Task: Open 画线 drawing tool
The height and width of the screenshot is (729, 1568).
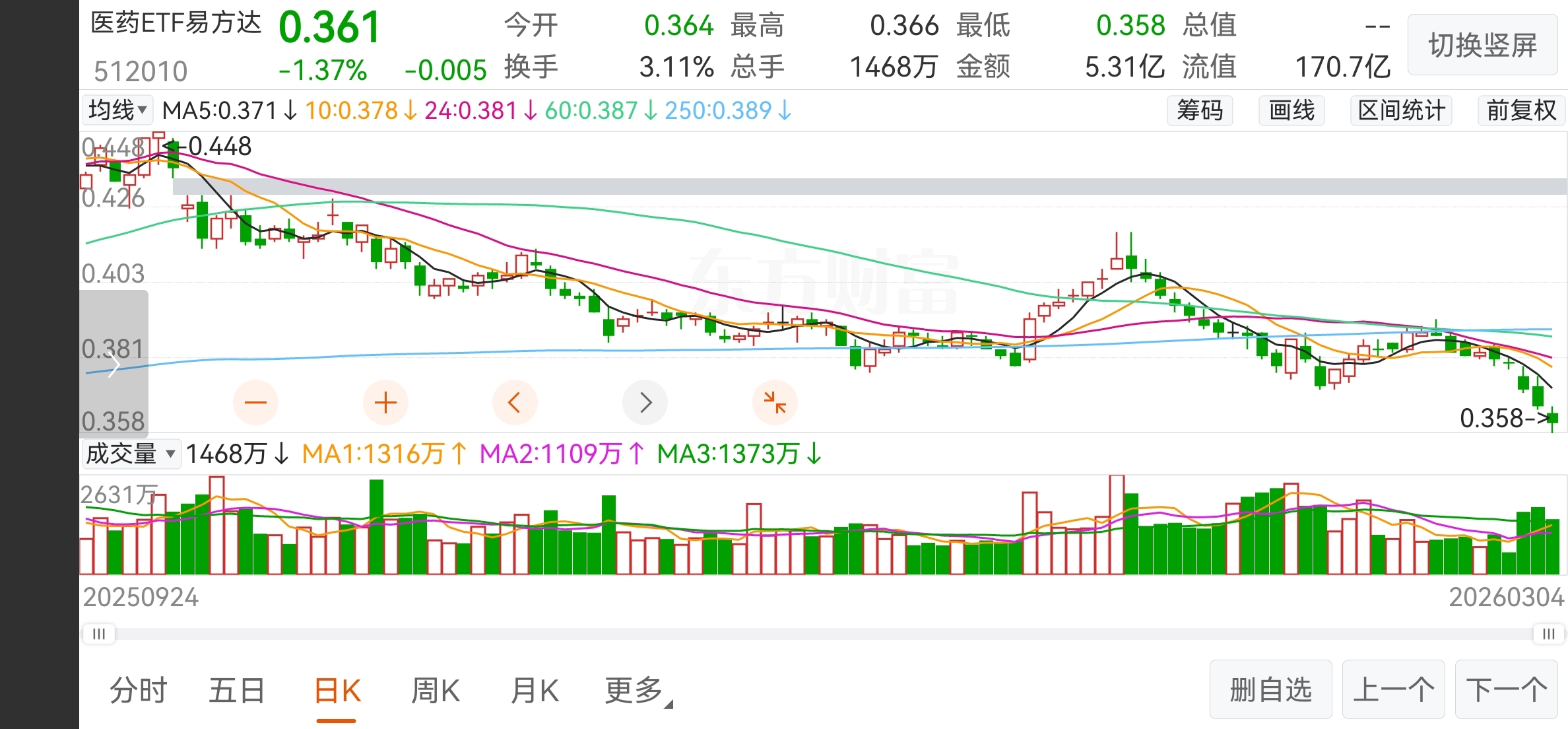Action: tap(1291, 110)
